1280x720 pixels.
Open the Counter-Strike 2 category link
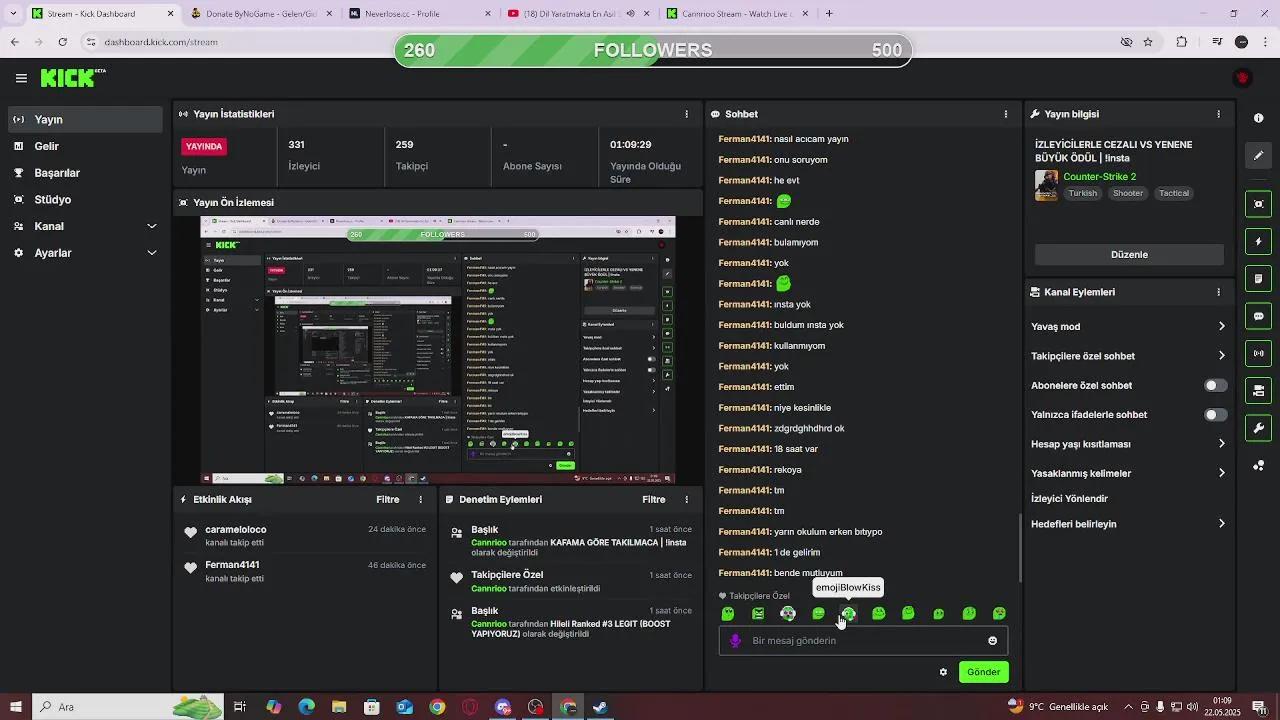pos(1099,177)
